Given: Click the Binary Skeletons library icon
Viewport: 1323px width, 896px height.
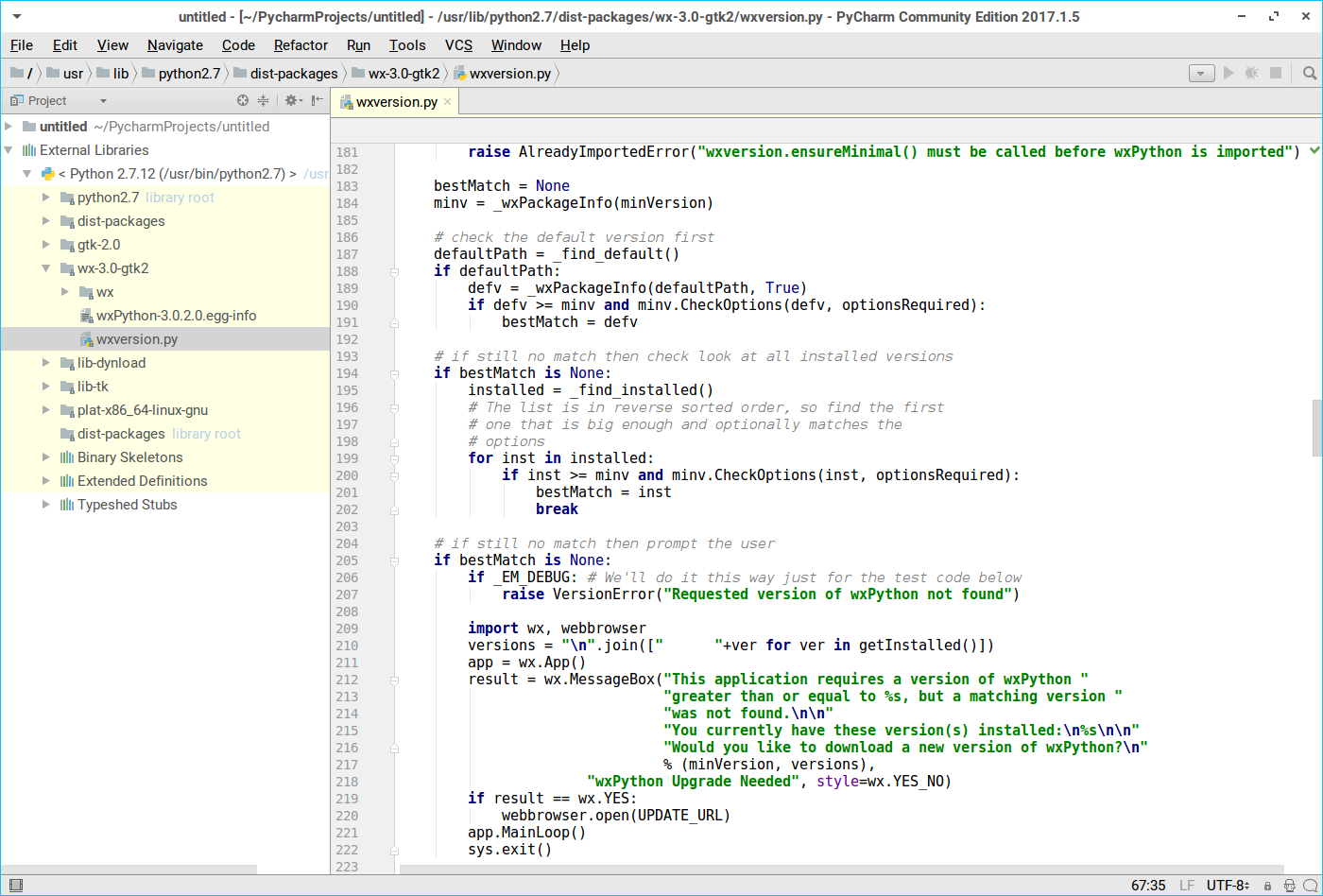Looking at the screenshot, I should click(x=67, y=457).
